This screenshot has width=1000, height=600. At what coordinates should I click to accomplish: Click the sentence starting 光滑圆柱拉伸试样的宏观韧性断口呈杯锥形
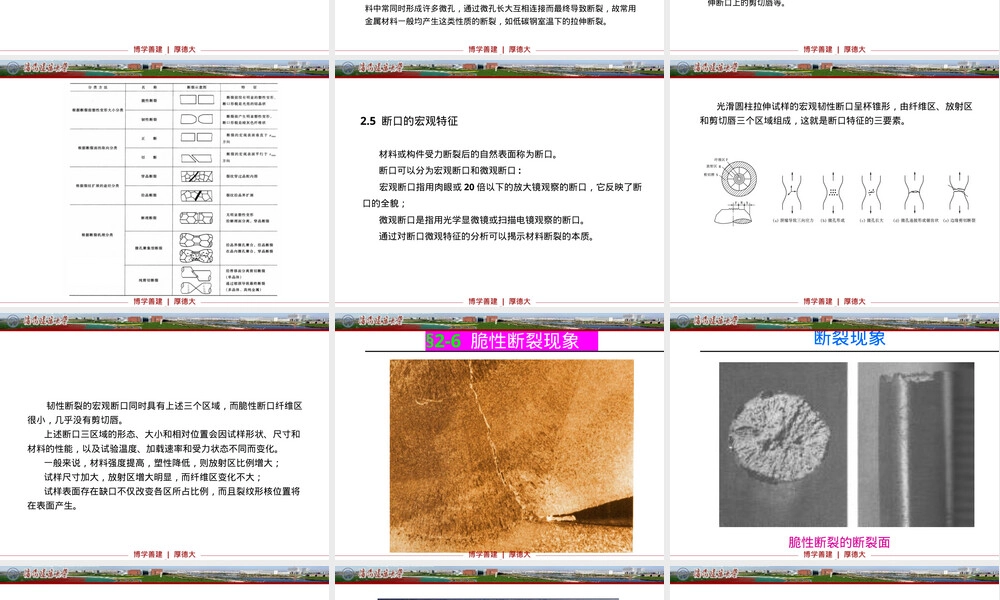836,113
